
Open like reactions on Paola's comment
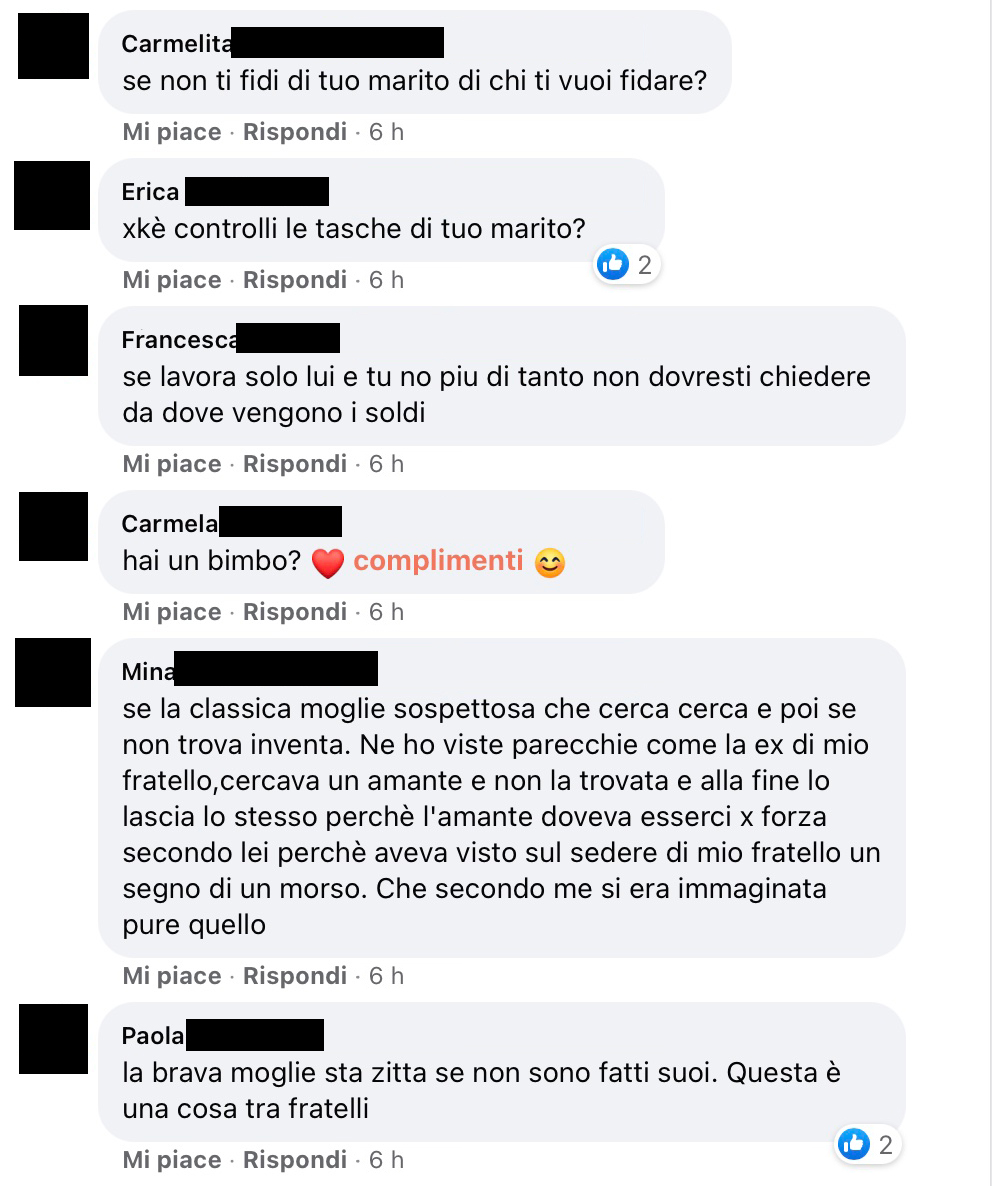[x=867, y=1144]
